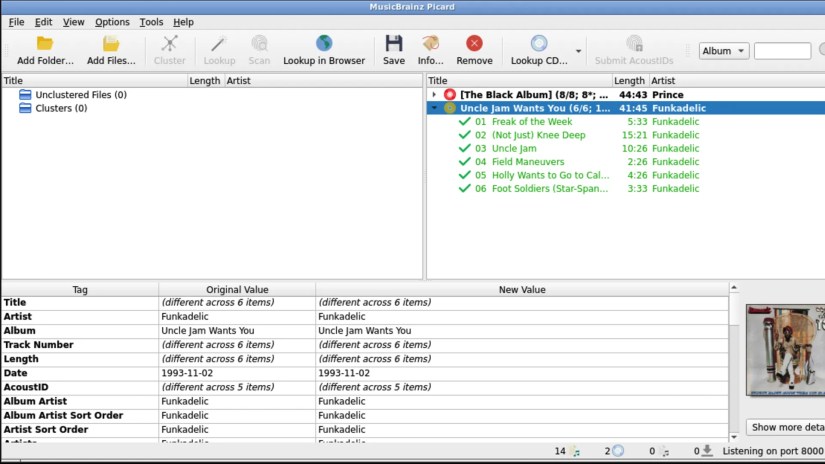The height and width of the screenshot is (464, 825).
Task: Expand The Black Album tree node
Action: (x=434, y=95)
